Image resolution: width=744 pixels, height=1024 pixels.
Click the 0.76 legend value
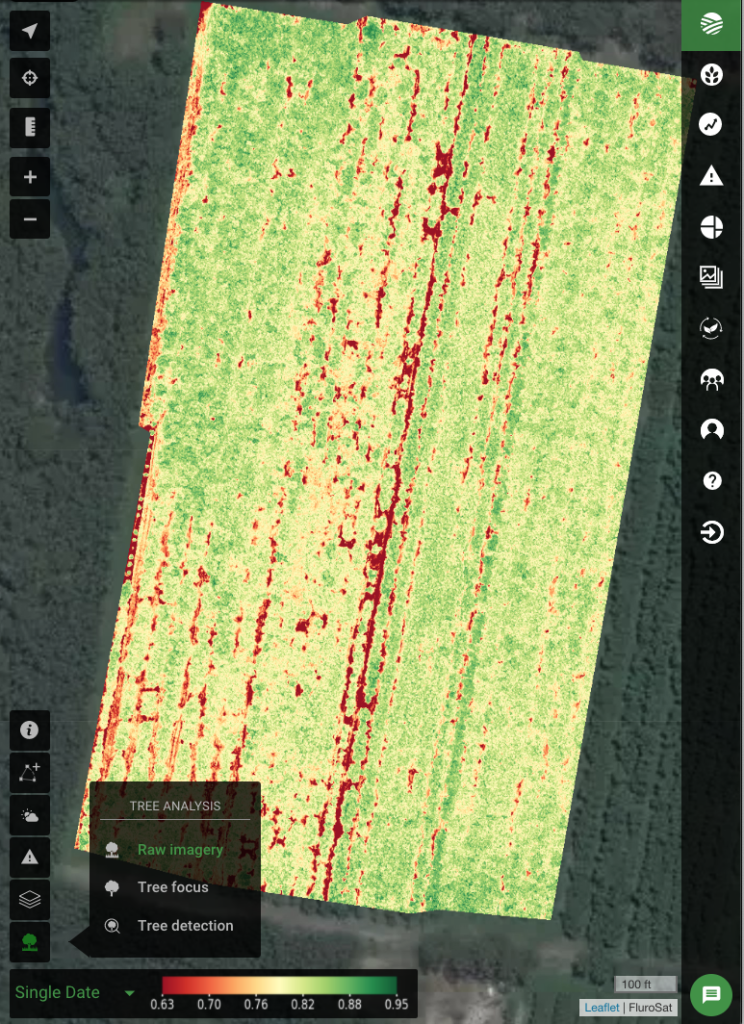click(x=256, y=1004)
